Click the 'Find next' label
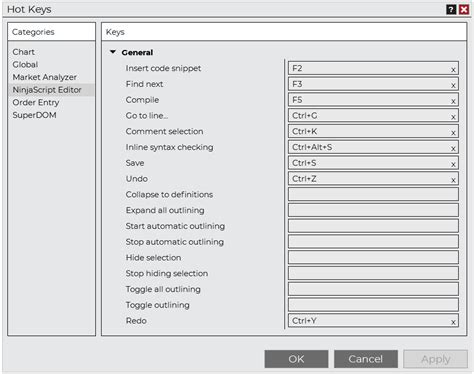 pyautogui.click(x=144, y=84)
